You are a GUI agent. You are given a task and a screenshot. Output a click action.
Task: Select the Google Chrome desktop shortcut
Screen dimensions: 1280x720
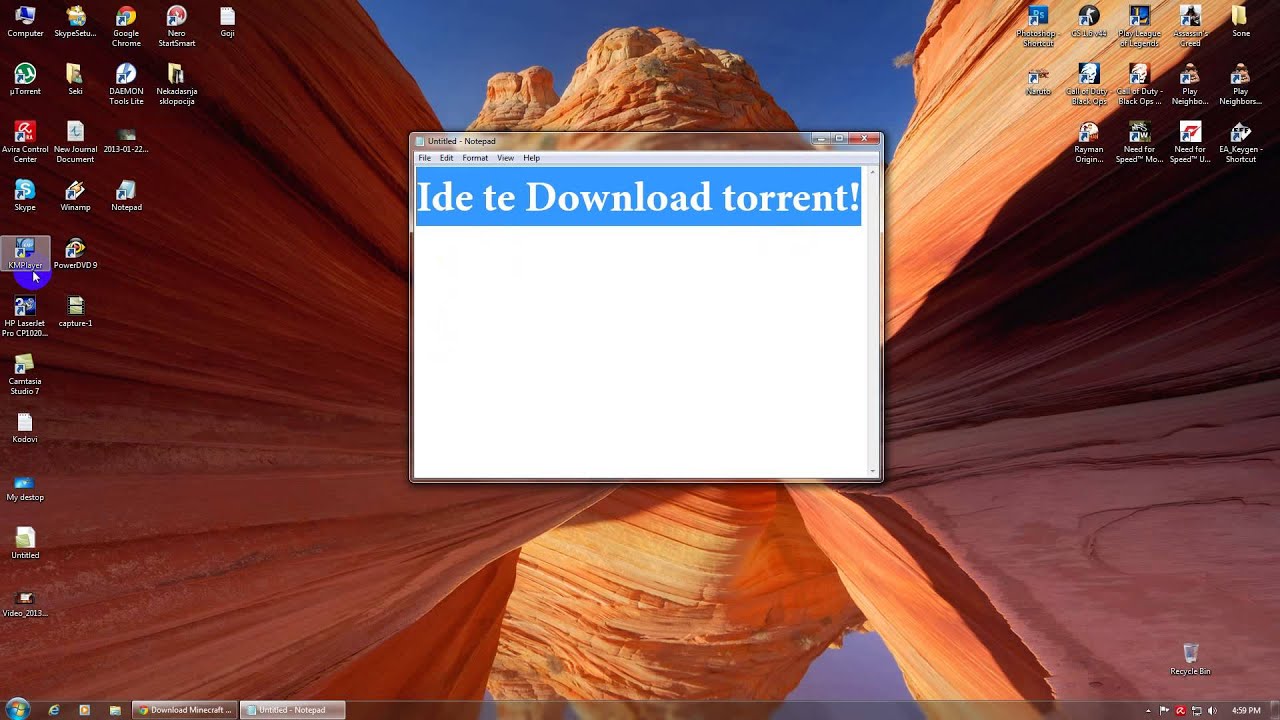[126, 27]
